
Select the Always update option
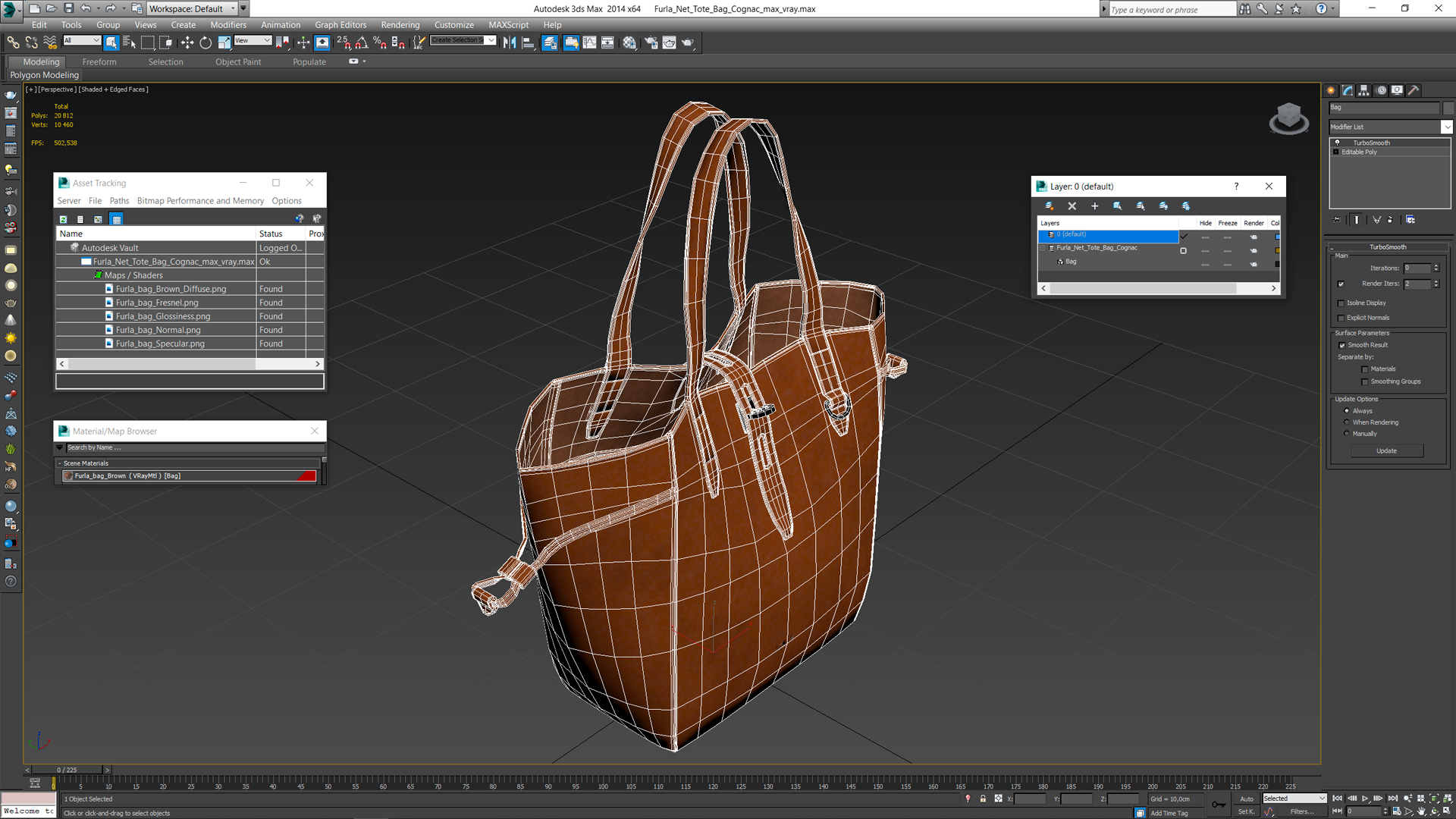click(1347, 411)
